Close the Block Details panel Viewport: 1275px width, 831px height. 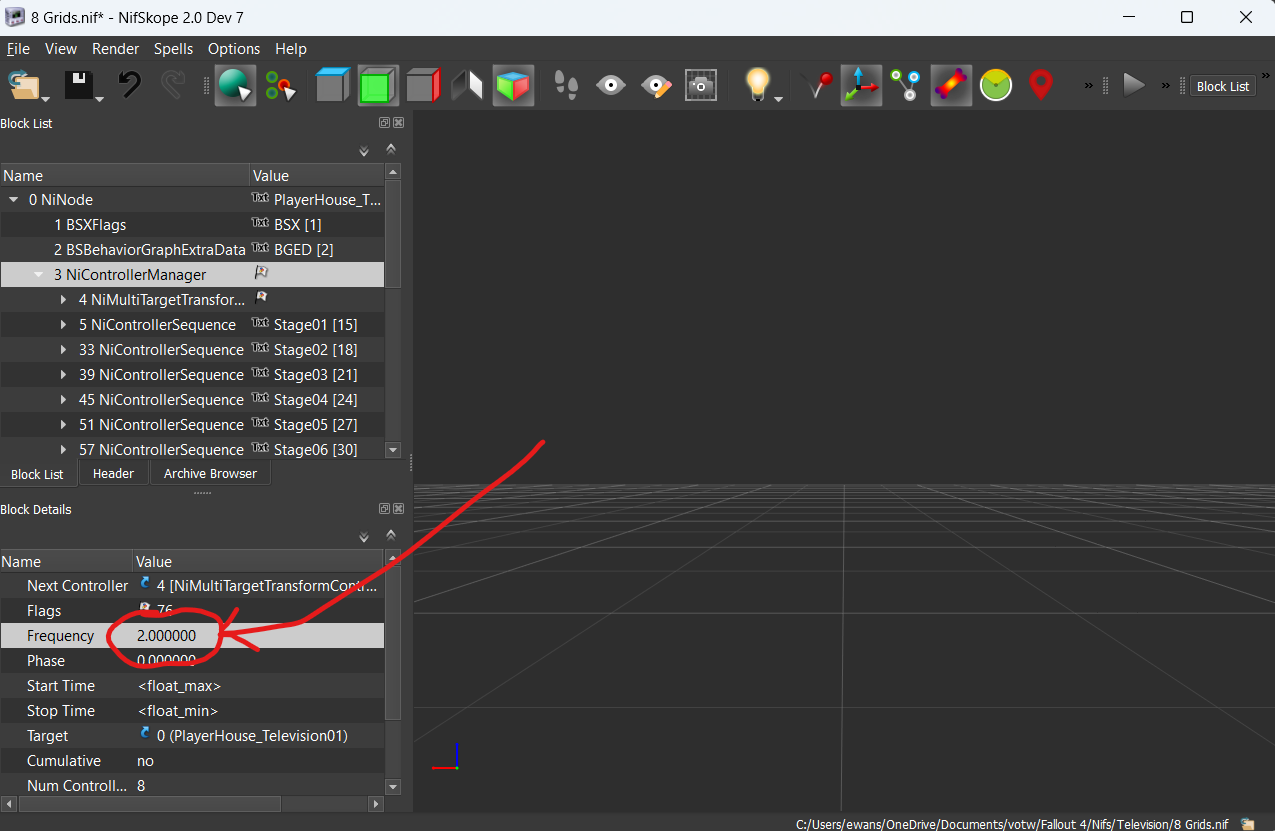(x=398, y=509)
